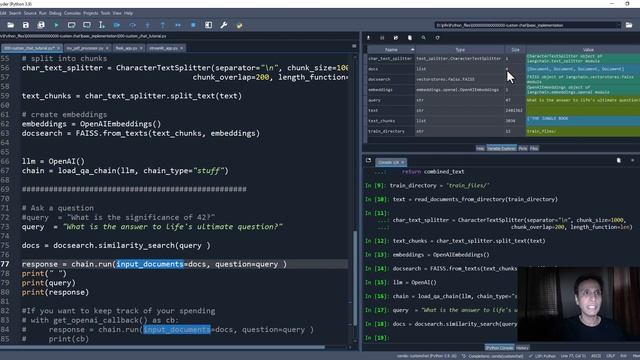The image size is (640, 360).
Task: Click the Save file icon
Action: [x=26, y=25]
